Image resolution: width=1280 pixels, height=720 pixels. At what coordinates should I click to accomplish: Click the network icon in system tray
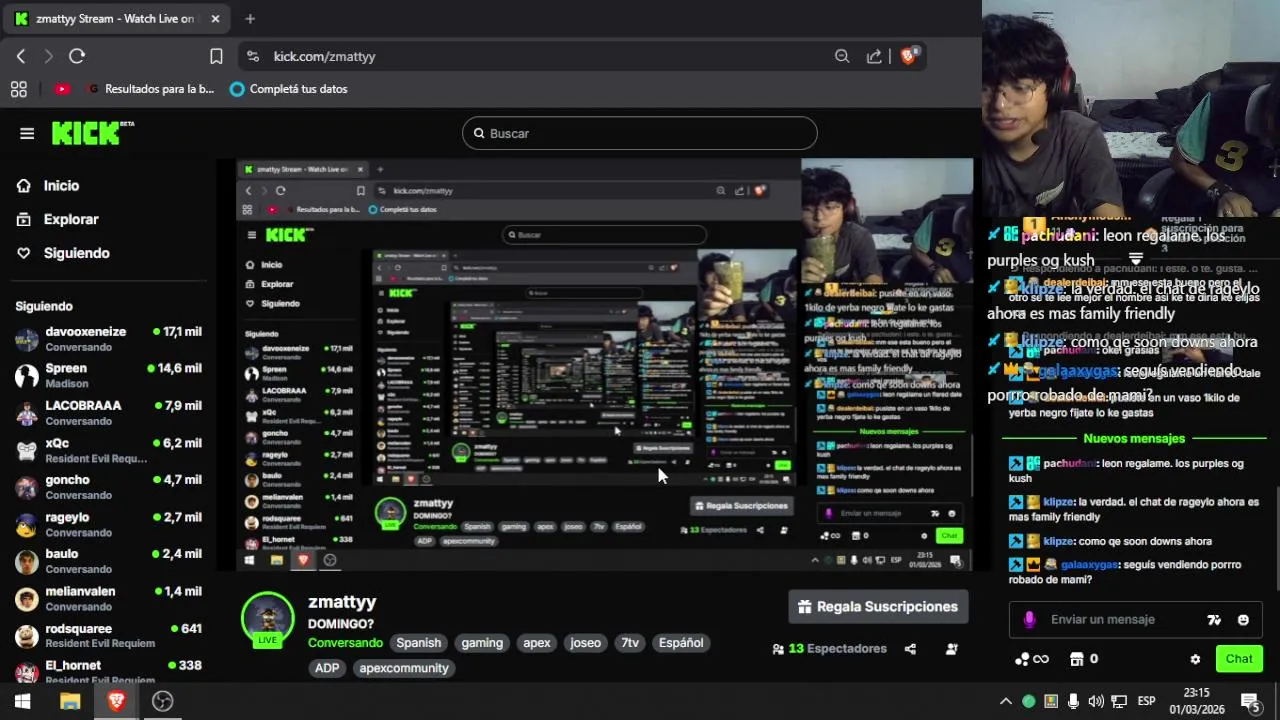(x=1120, y=701)
